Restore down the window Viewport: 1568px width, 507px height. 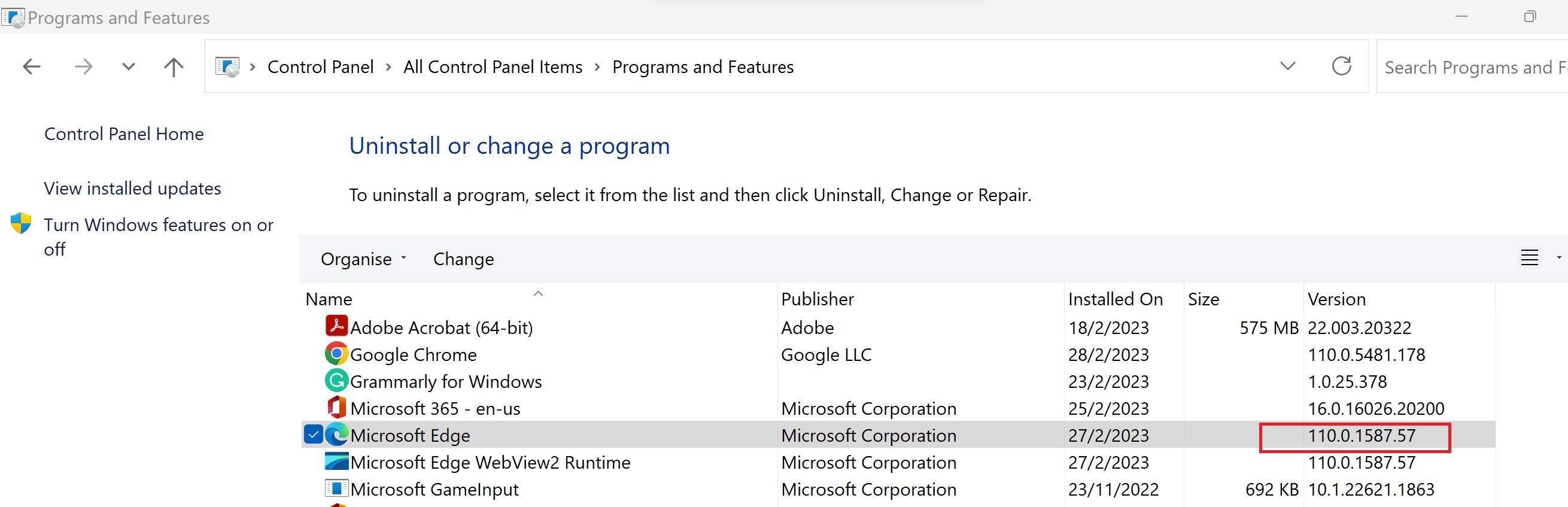point(1530,16)
